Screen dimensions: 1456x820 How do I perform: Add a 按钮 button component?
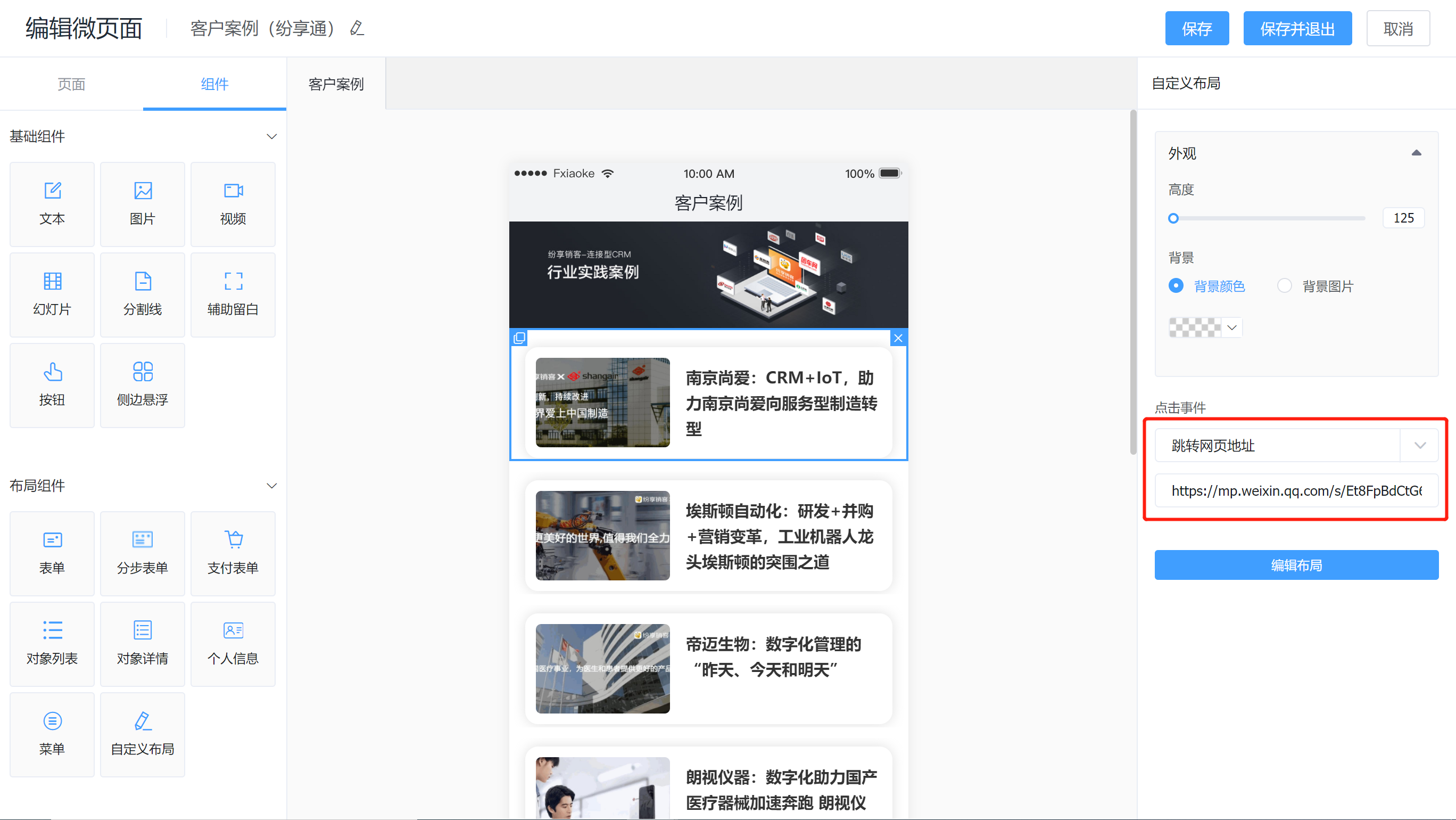tap(52, 385)
